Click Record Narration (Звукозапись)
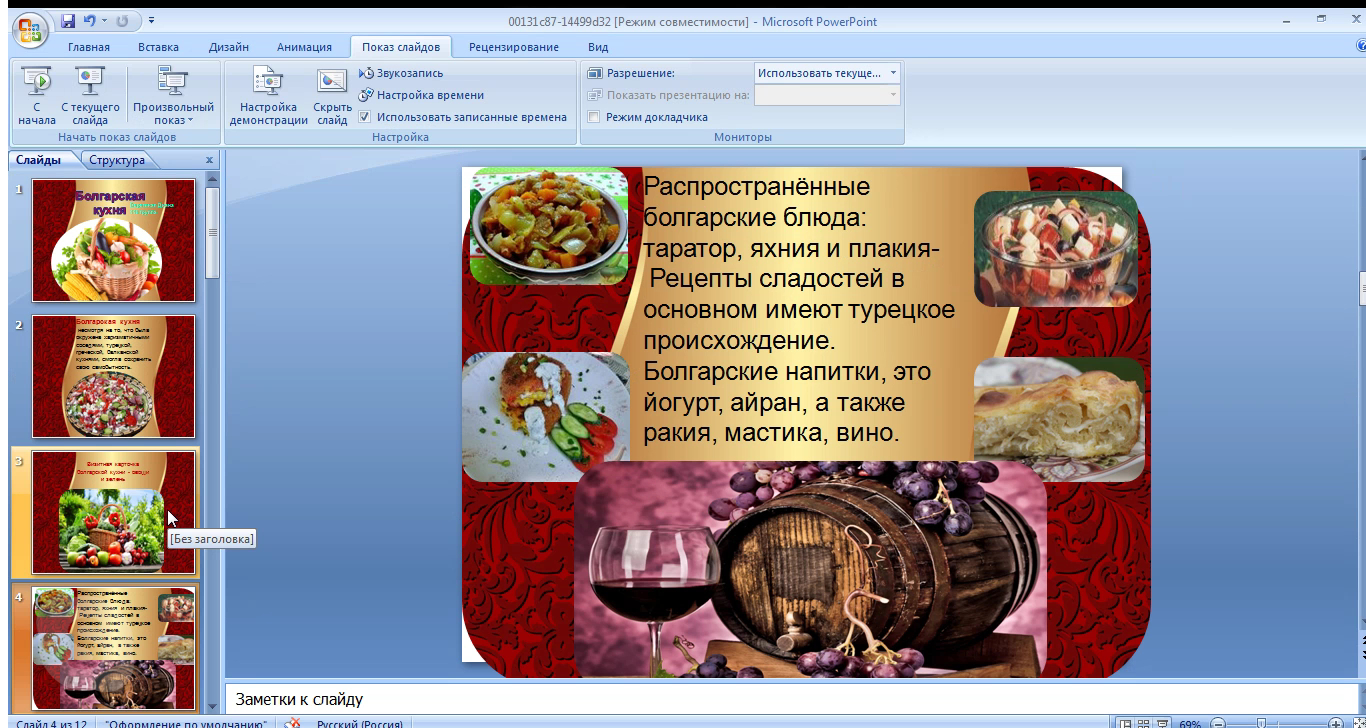Viewport: 1366px width, 728px height. tap(409, 73)
